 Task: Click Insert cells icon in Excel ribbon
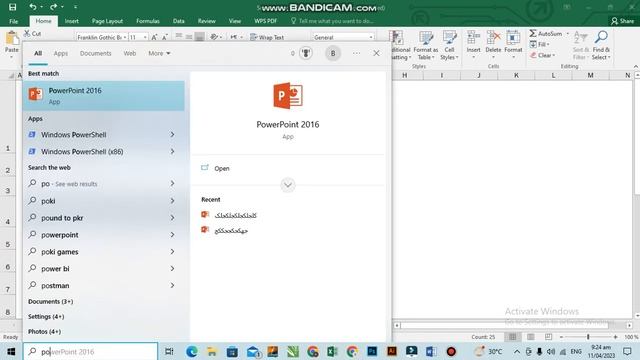(473, 37)
